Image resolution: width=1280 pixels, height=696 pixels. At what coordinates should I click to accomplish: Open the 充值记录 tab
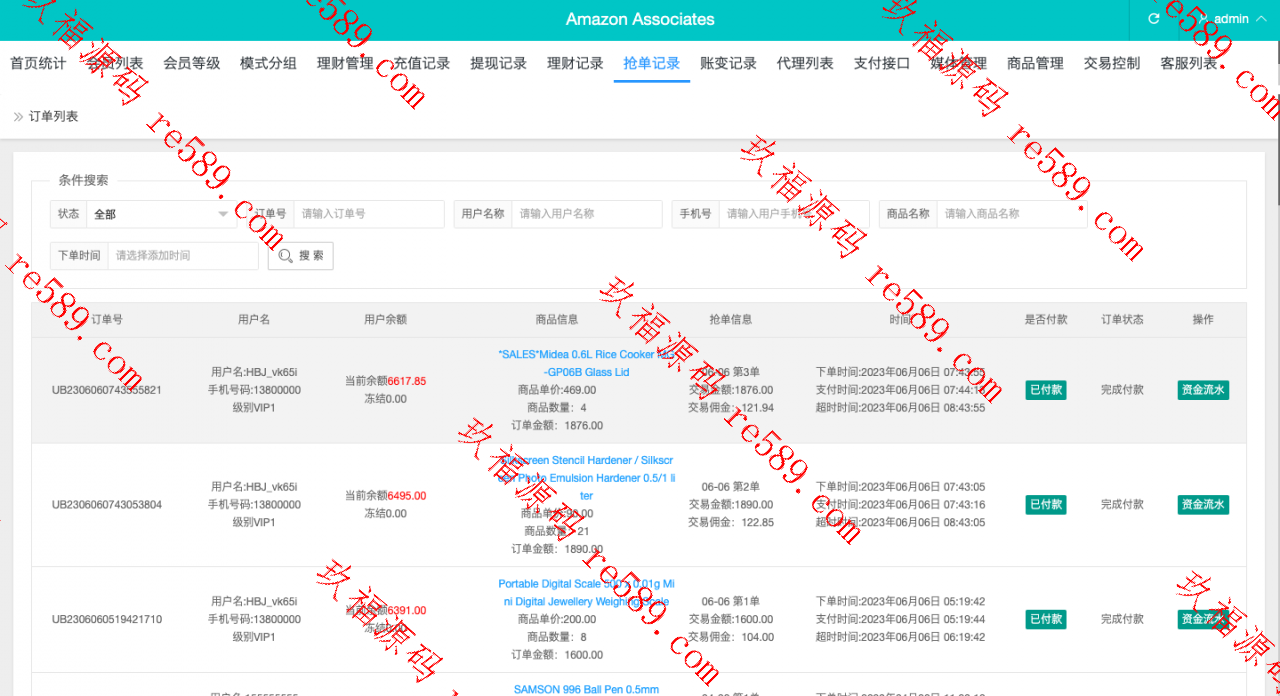point(422,63)
